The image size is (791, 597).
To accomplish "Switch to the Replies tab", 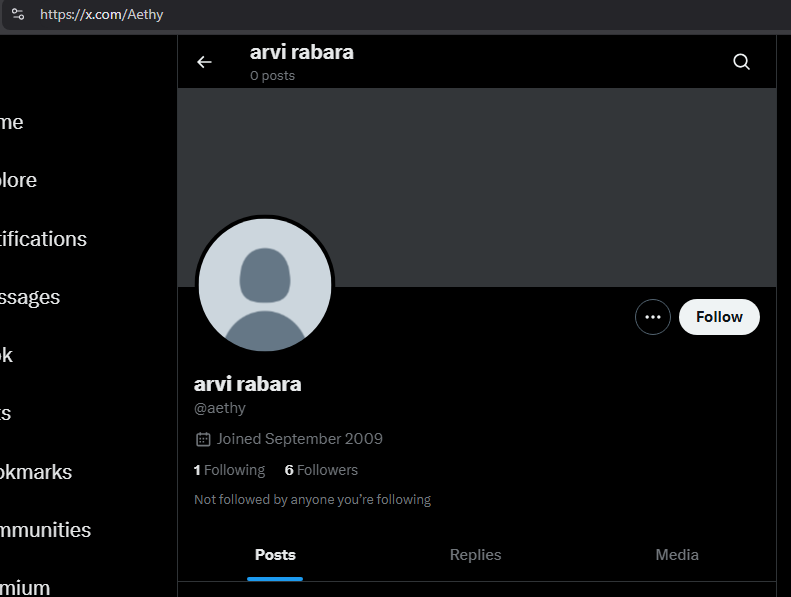I will point(475,555).
